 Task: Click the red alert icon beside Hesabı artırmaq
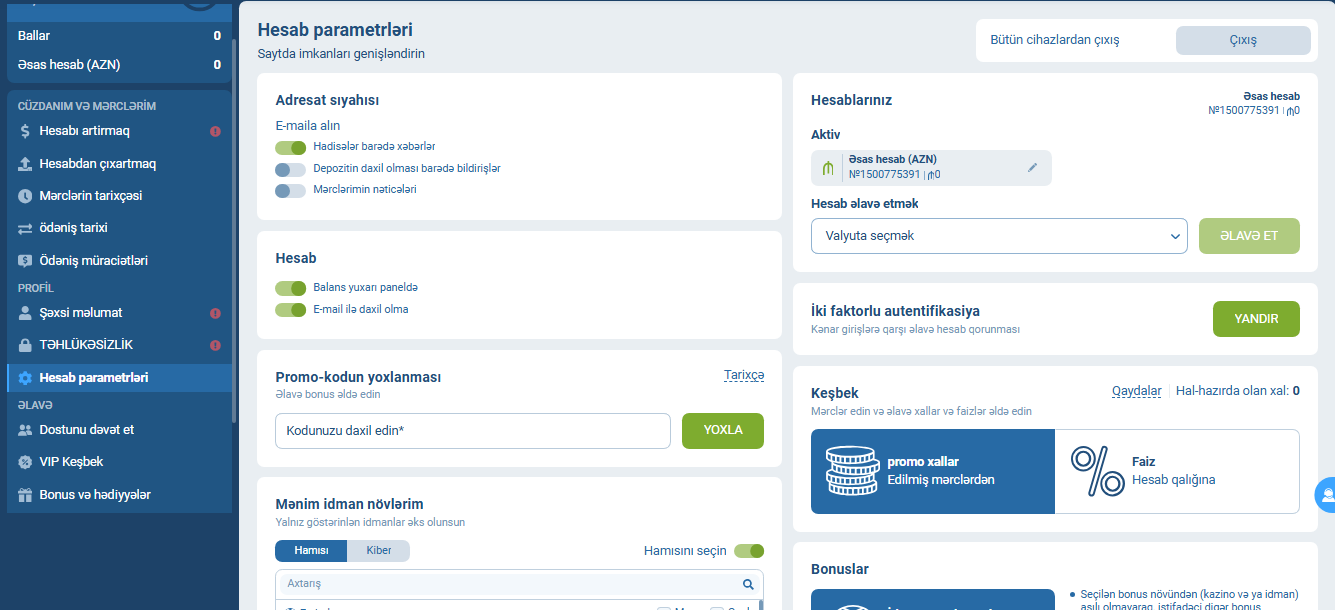(x=215, y=131)
